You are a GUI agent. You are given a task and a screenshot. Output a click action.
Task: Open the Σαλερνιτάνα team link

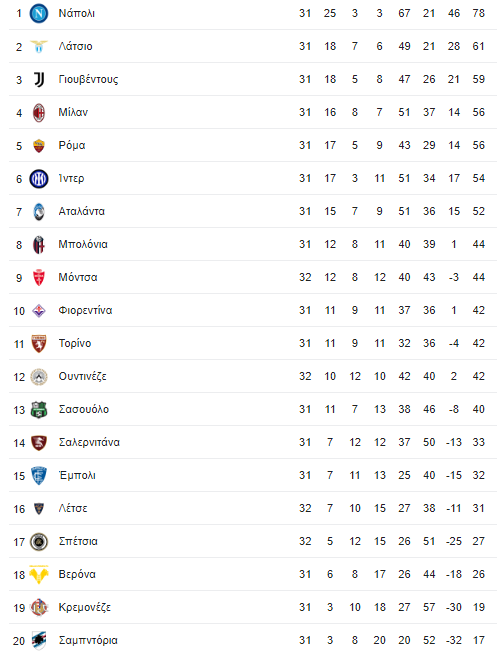(x=89, y=442)
